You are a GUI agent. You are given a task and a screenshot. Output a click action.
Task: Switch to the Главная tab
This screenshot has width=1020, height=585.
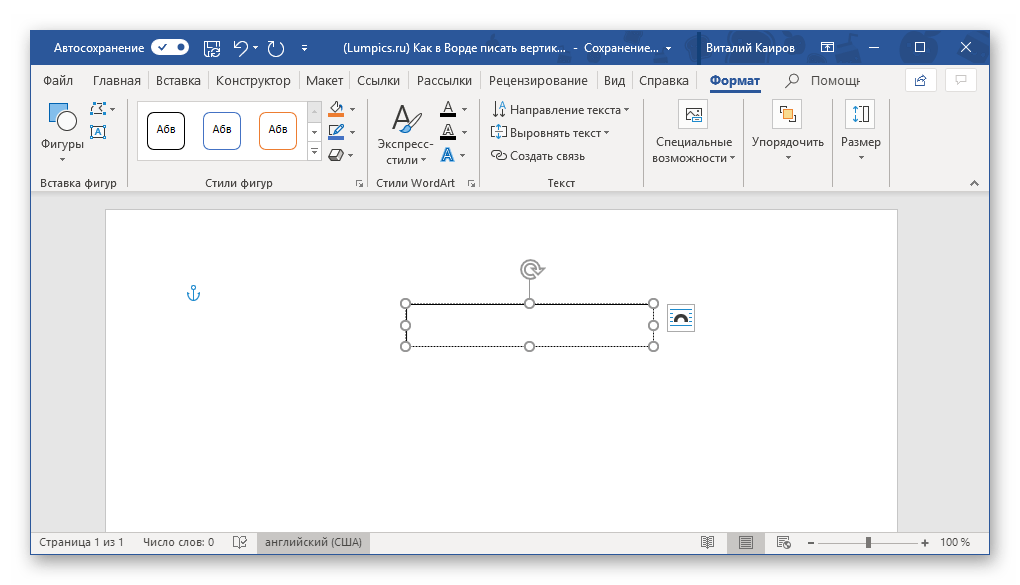click(116, 81)
